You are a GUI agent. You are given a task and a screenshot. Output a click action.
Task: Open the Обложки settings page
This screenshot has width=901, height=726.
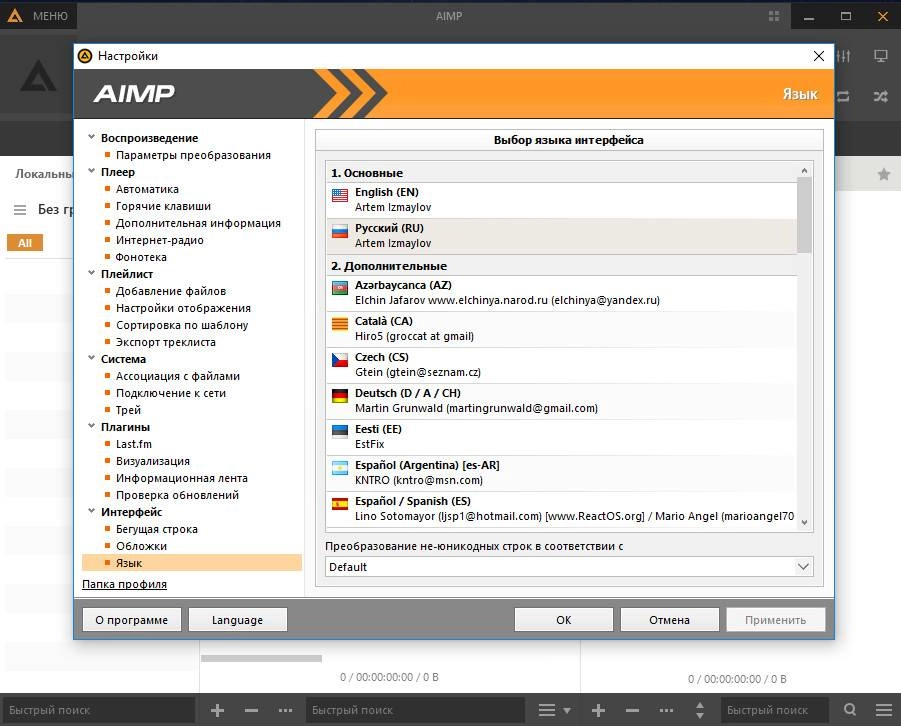point(141,546)
